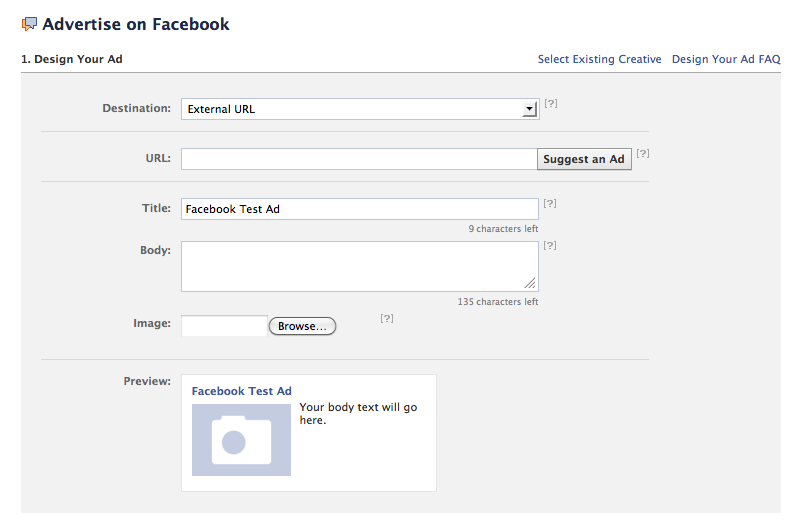803x521 pixels.
Task: Grab the Body textarea resize handle
Action: click(x=530, y=283)
